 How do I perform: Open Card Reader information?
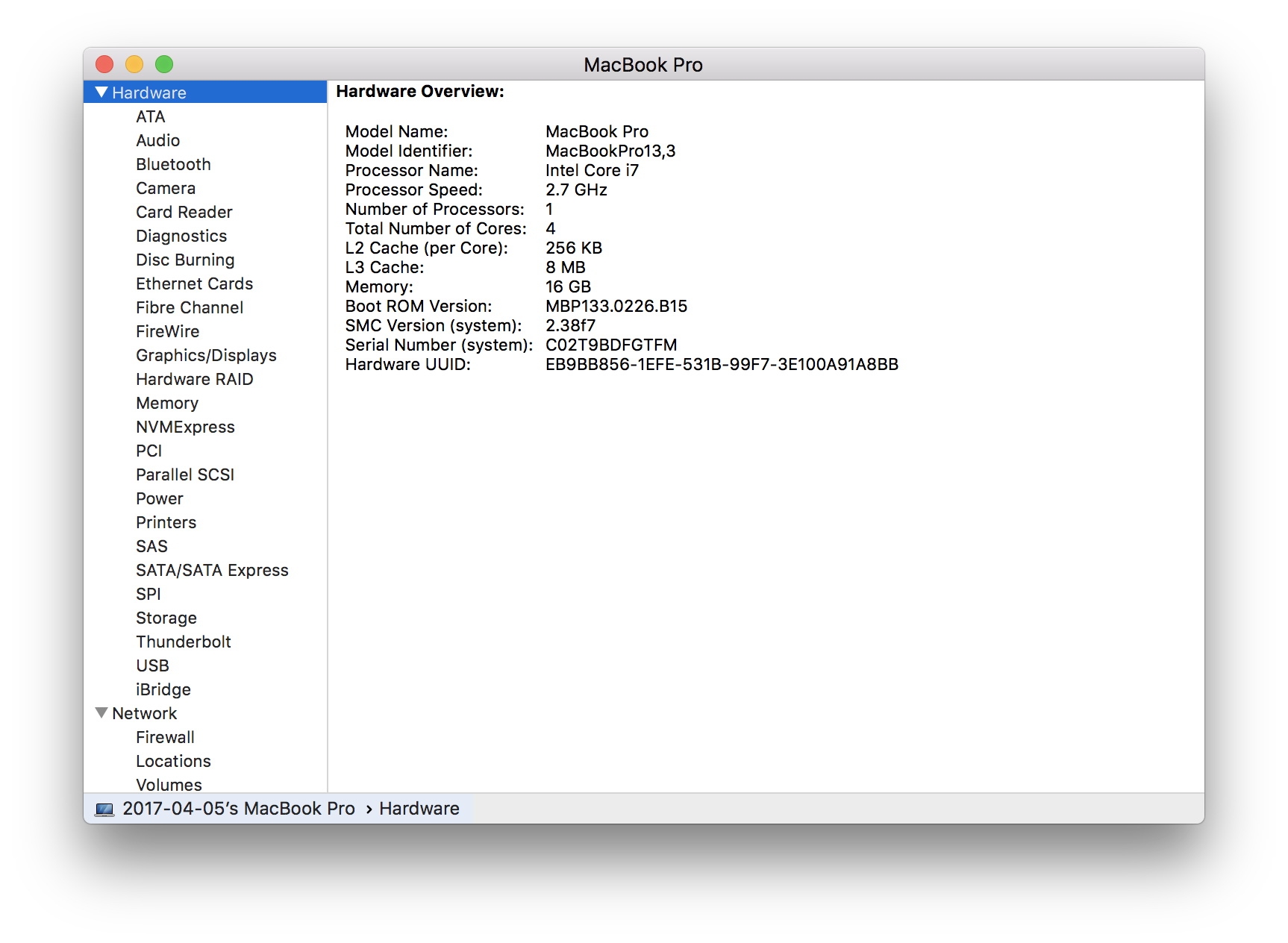coord(184,212)
